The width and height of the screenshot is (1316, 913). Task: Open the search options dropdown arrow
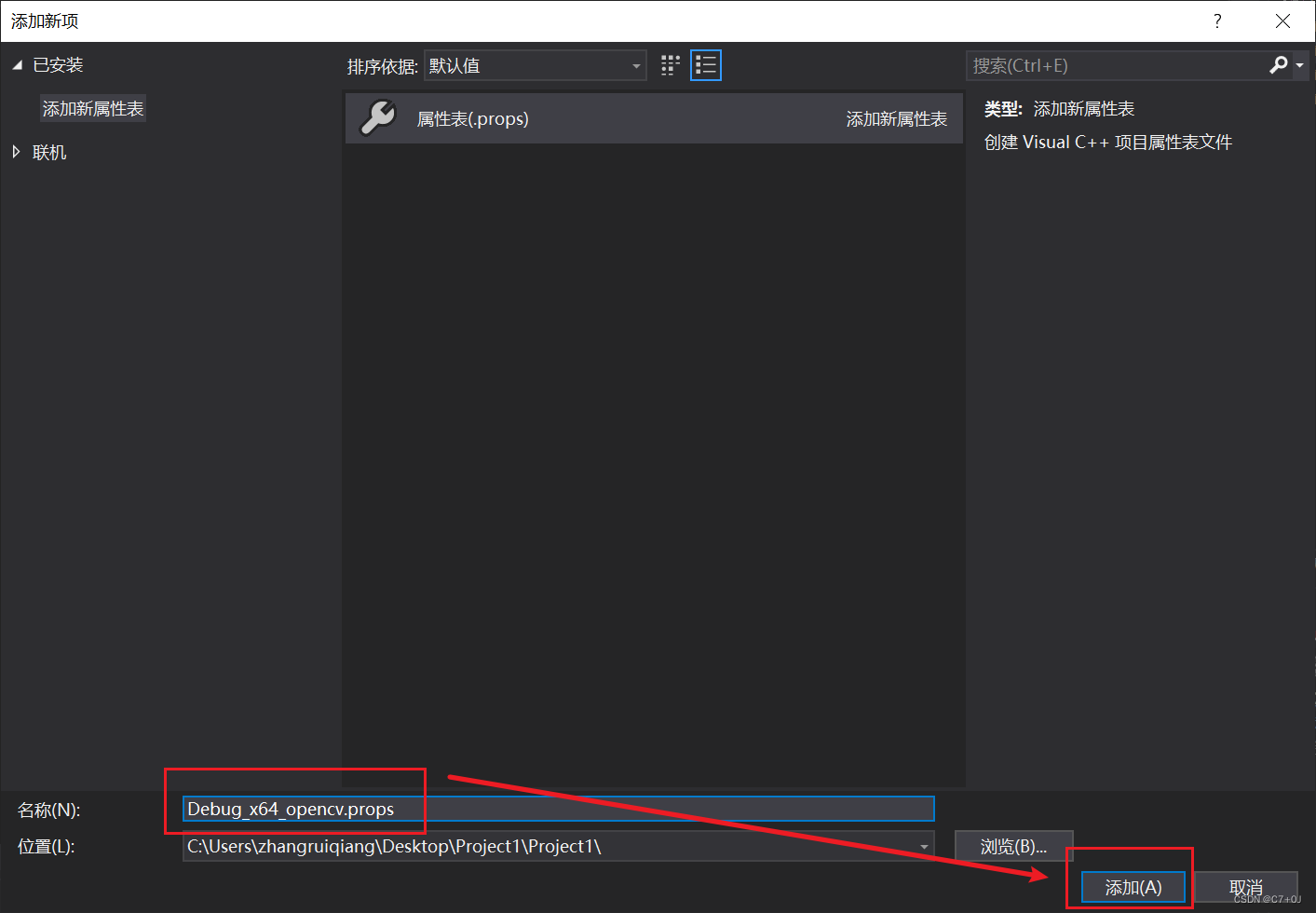click(1299, 65)
